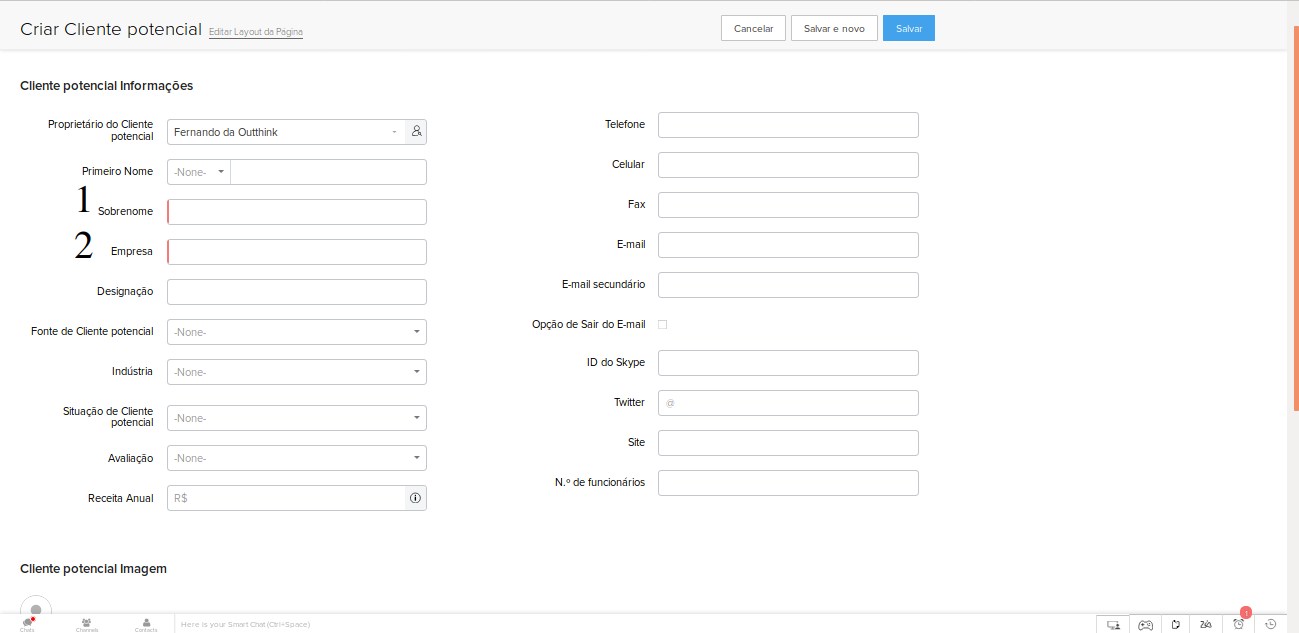This screenshot has height=633, width=1299.
Task: Toggle the Opção de Sair do E-mail checkbox
Action: [662, 324]
